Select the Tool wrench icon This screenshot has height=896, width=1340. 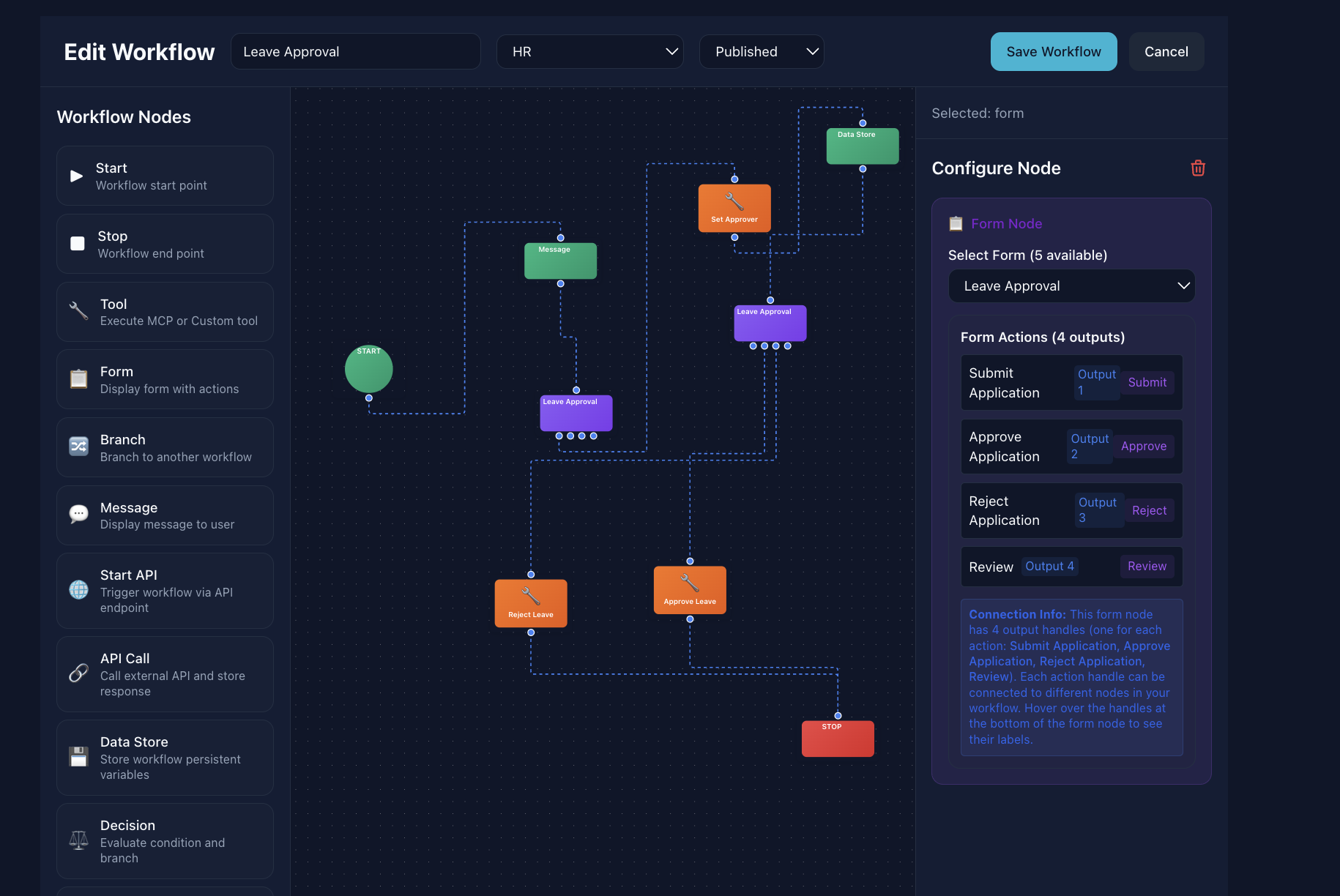click(x=78, y=310)
